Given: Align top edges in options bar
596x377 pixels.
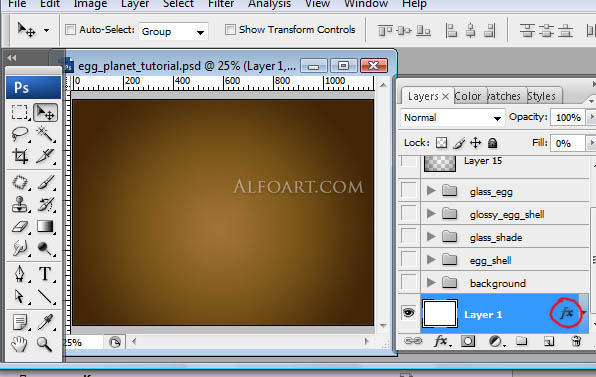Looking at the screenshot, I should click(x=385, y=30).
